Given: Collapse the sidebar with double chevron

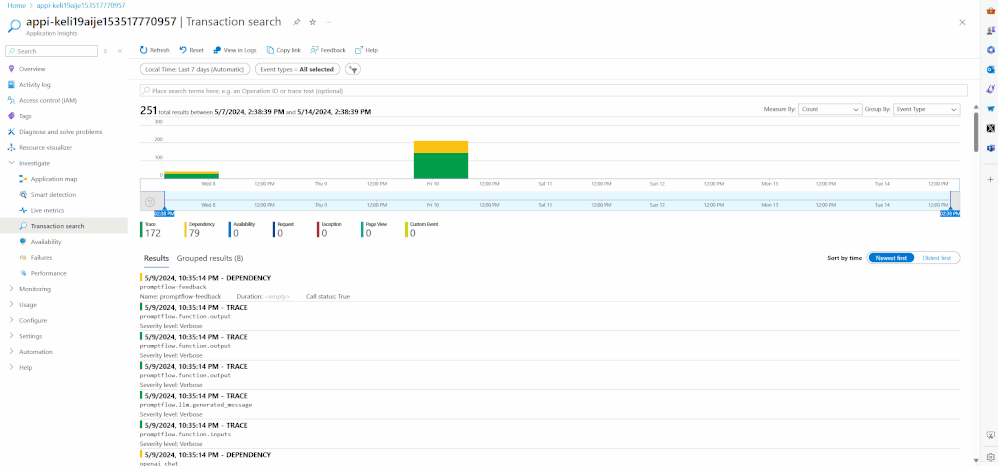Looking at the screenshot, I should point(120,51).
